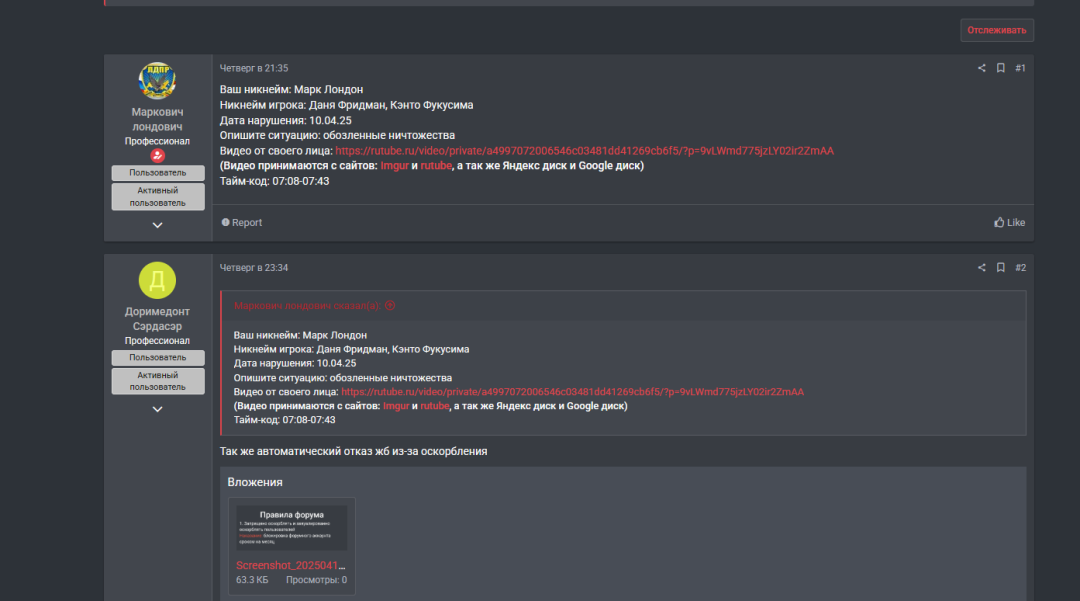The image size is (1080, 601).
Task: Jump to quoted post via arrow icon
Action: [390, 306]
